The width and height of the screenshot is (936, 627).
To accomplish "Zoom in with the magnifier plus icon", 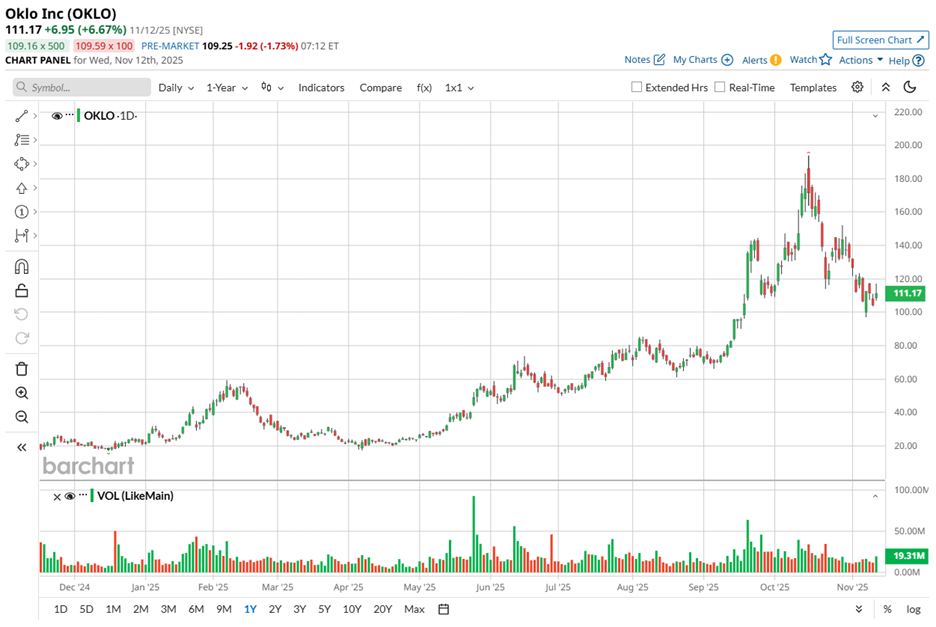I will 21,393.
